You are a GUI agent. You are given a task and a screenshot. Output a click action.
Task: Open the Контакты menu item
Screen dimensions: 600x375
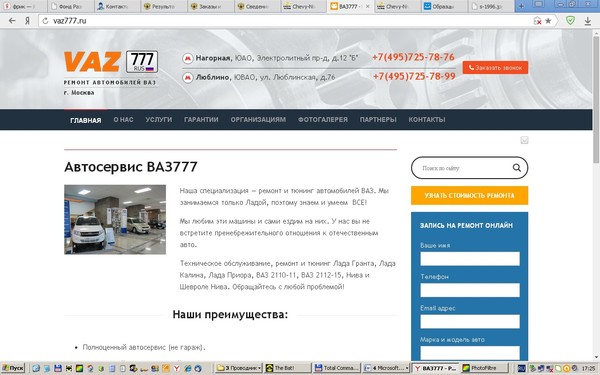tap(427, 120)
